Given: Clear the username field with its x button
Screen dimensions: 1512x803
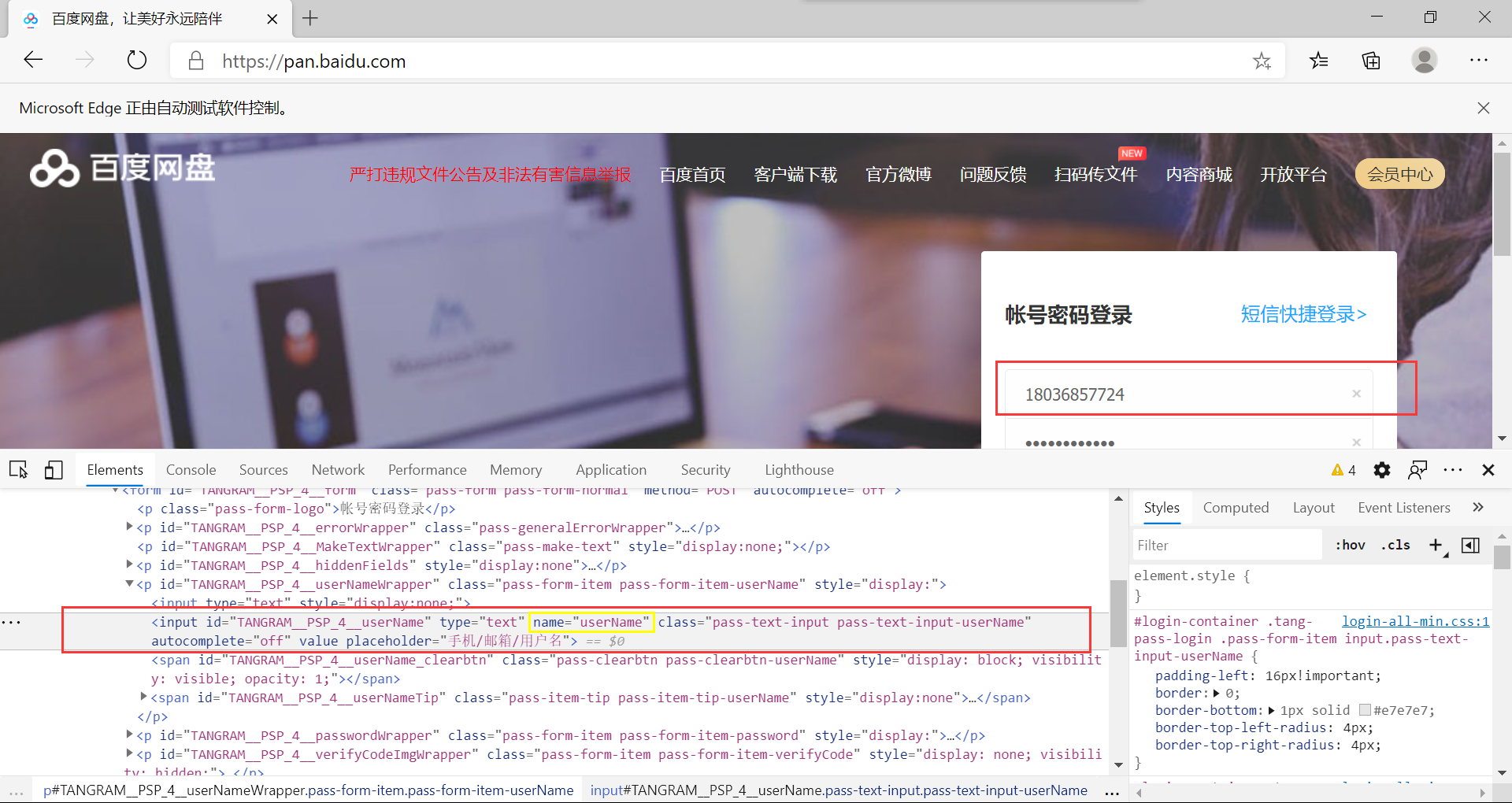Looking at the screenshot, I should (x=1356, y=394).
